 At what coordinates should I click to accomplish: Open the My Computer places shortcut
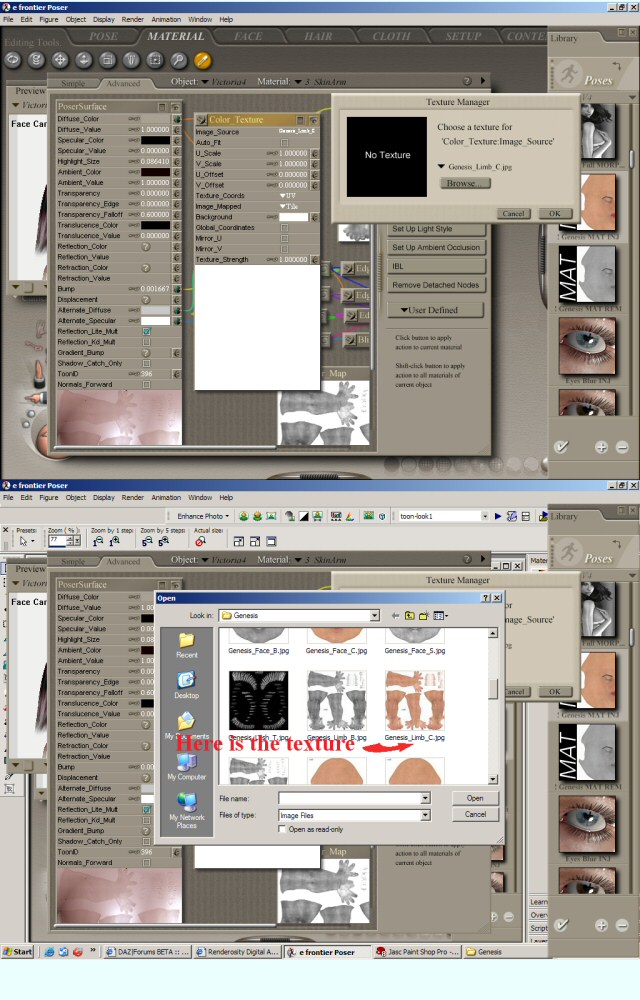point(186,767)
